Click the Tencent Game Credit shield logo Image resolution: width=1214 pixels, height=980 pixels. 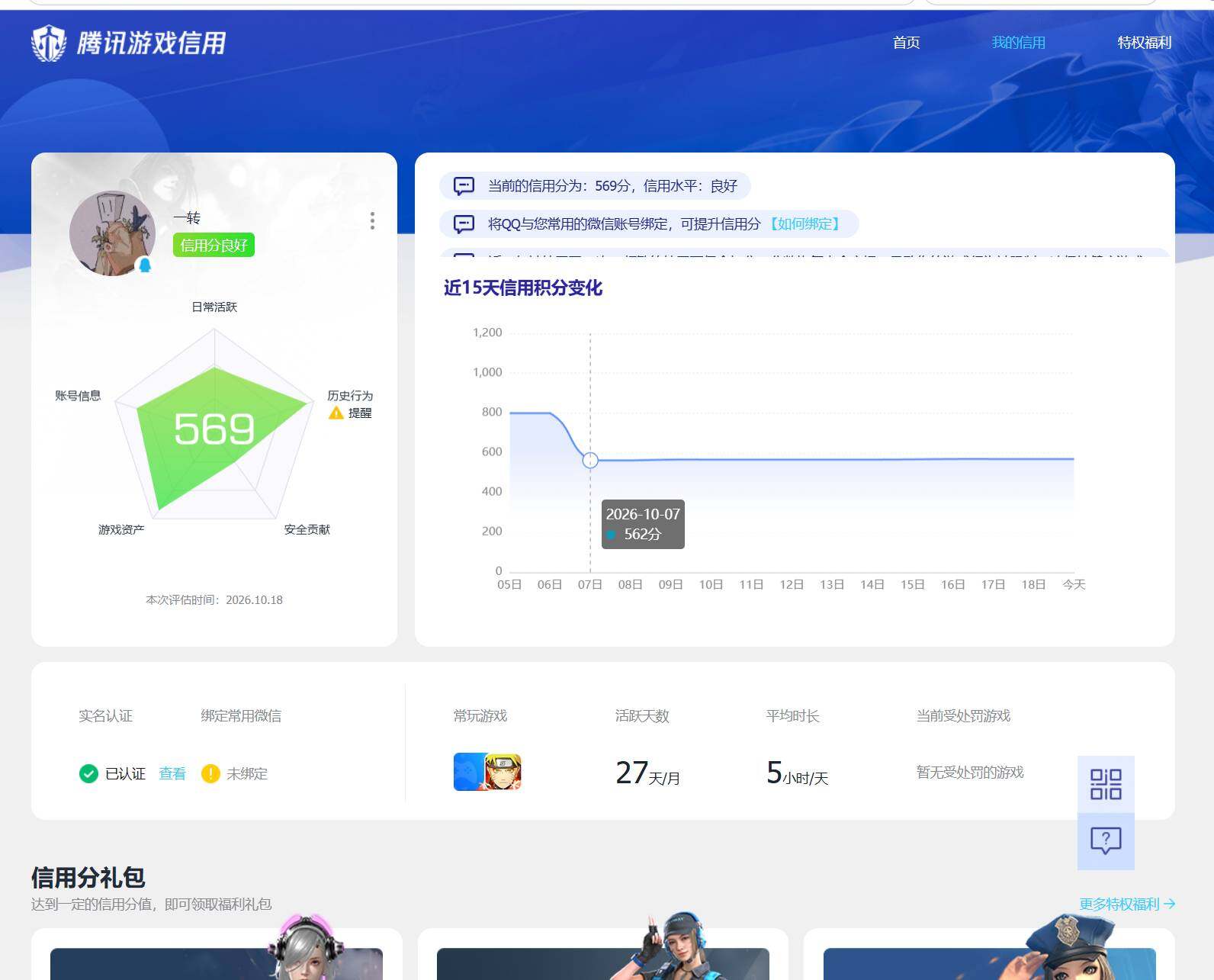tap(49, 43)
